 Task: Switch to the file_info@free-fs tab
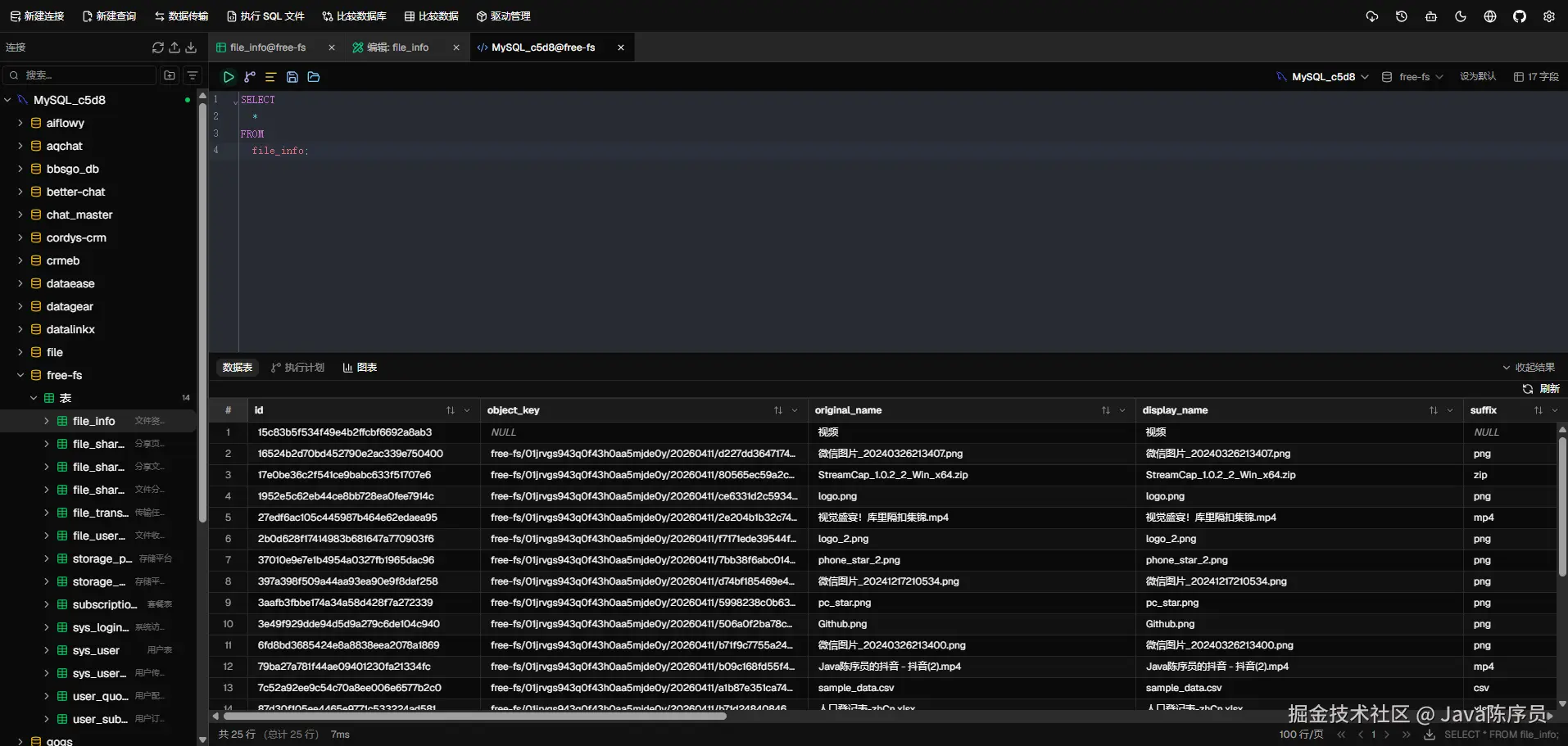click(x=268, y=47)
